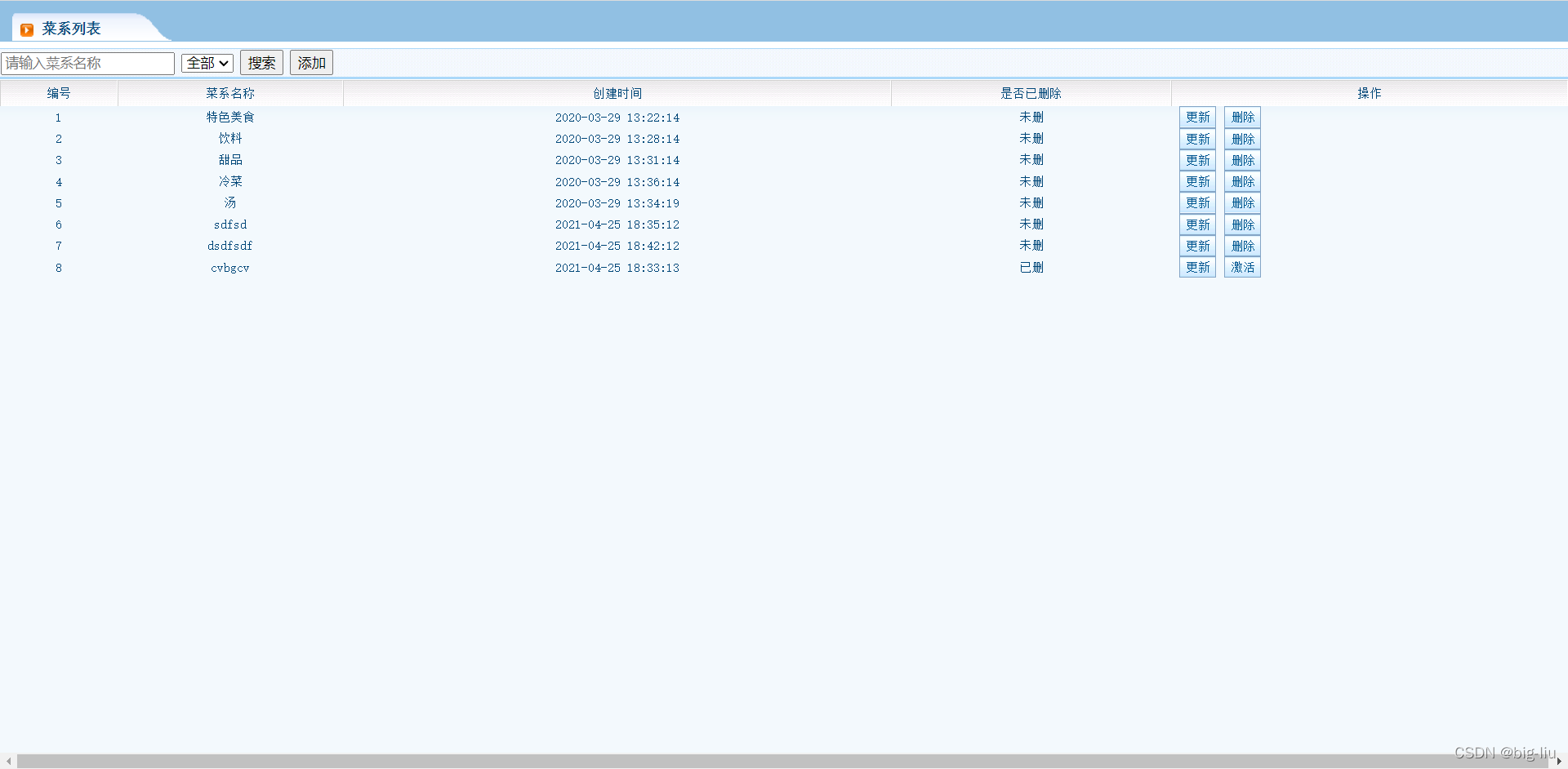The image size is (1568, 769).
Task: Click the scrollbar right arrow
Action: pos(1558,761)
